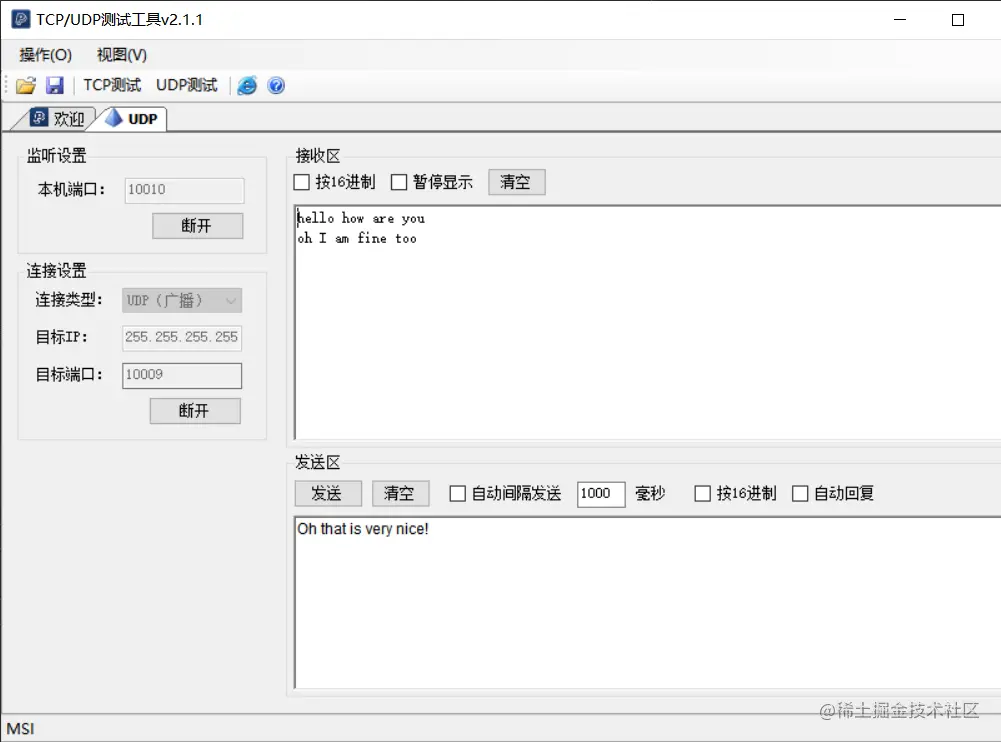Click the 目标IP field
The height and width of the screenshot is (742, 1001).
182,338
